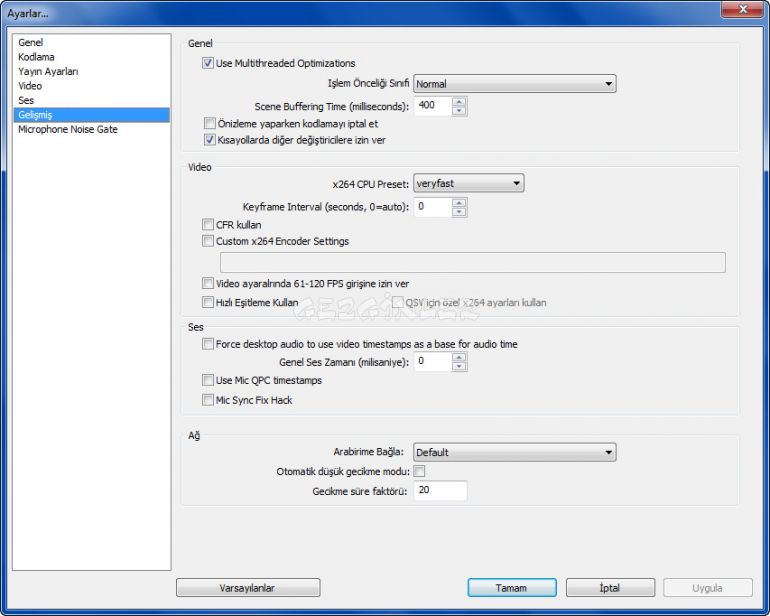
Task: Toggle Use Multithreaded Optimizations checkbox
Action: click(x=209, y=63)
